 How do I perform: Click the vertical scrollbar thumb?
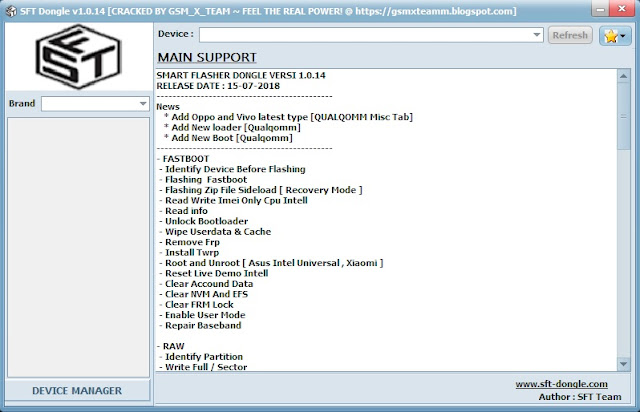(623, 116)
